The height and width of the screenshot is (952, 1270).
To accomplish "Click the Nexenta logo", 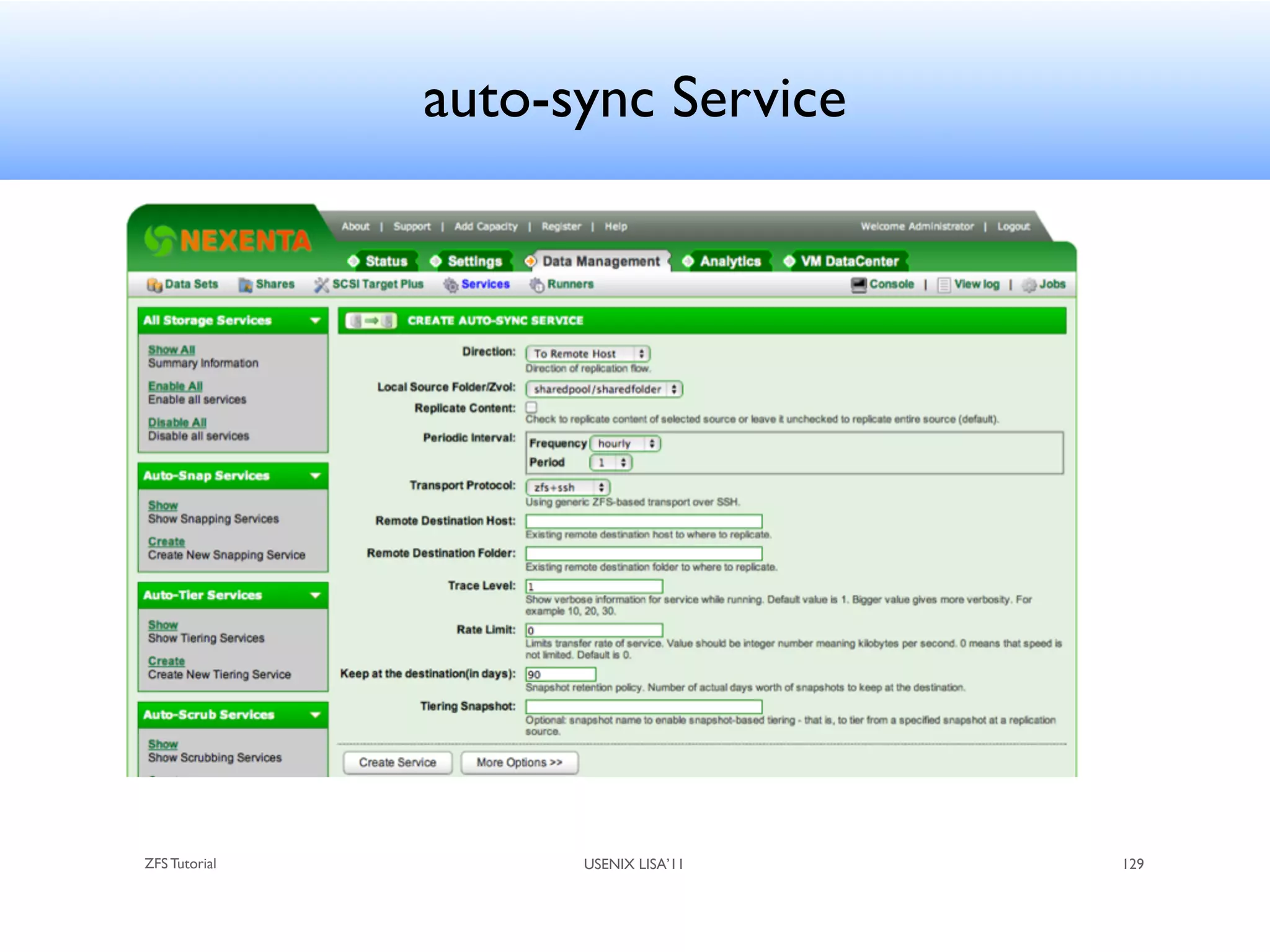I will (228, 240).
